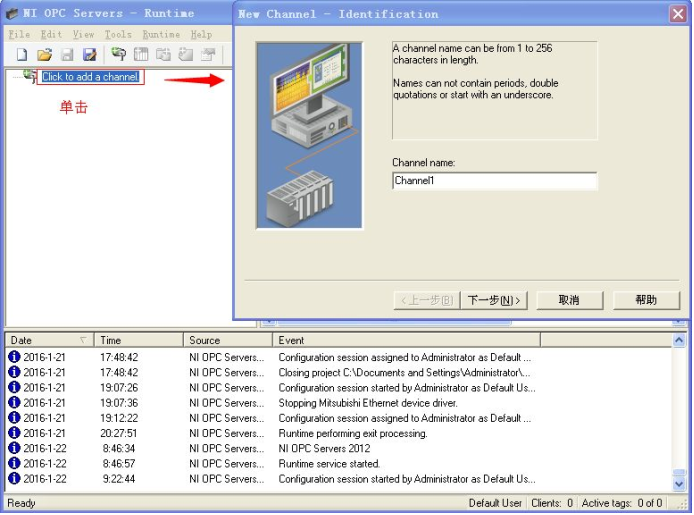
Task: Click the event log scrollbar thumb
Action: 679,473
